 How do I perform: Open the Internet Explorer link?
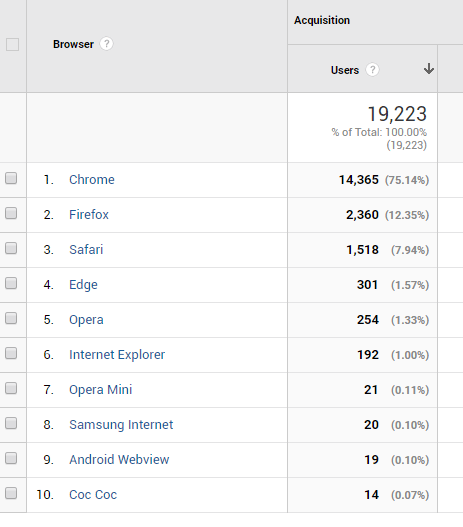[117, 355]
